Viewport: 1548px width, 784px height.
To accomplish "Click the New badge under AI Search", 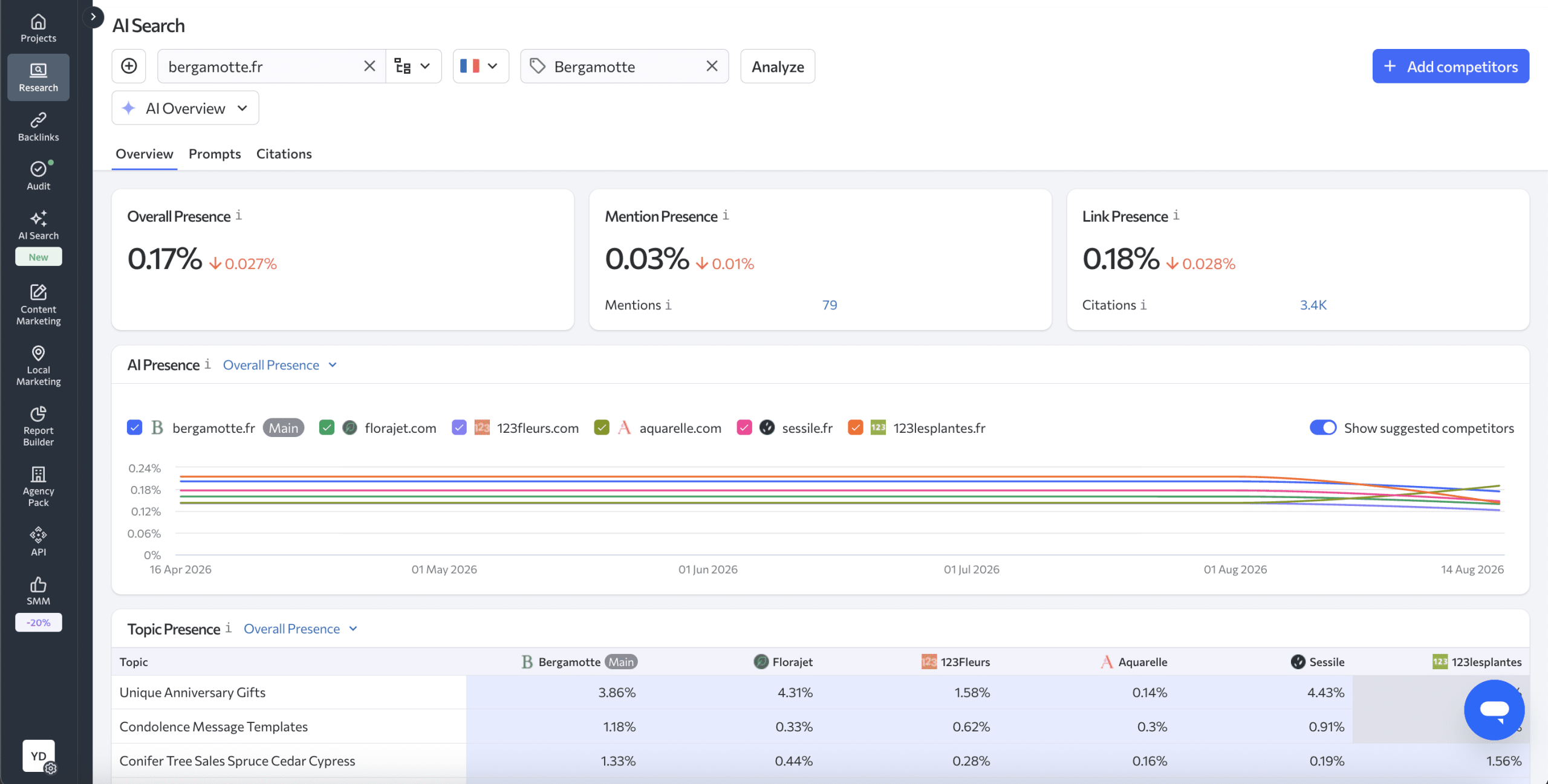I will coord(38,257).
